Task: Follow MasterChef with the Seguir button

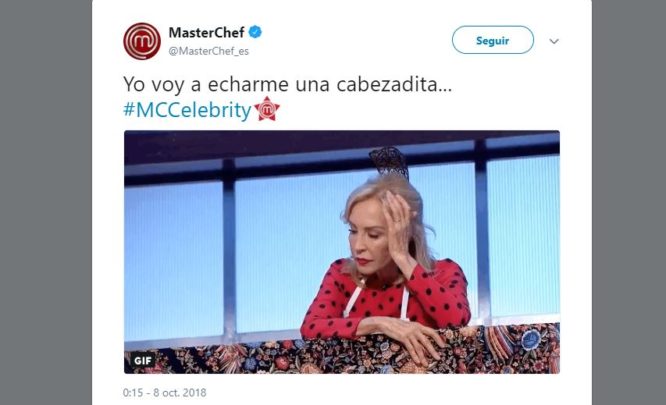Action: [x=493, y=40]
